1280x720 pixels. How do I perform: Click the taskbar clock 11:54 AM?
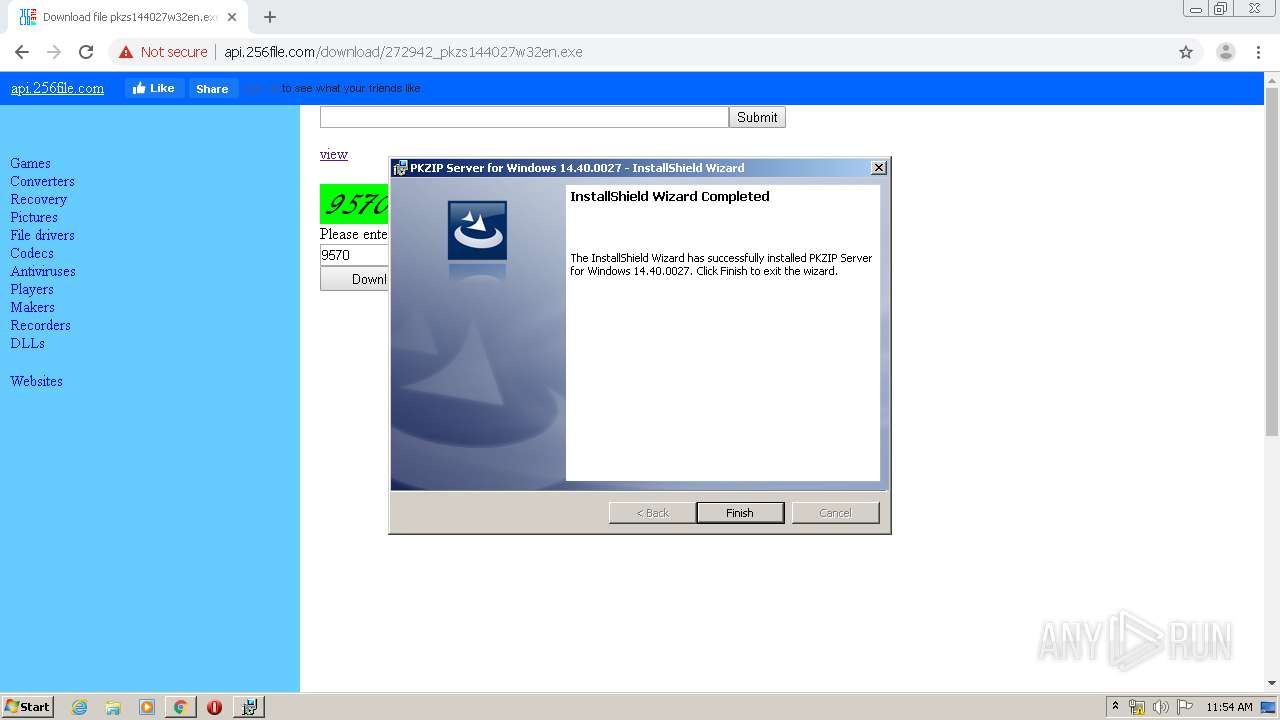point(1229,707)
